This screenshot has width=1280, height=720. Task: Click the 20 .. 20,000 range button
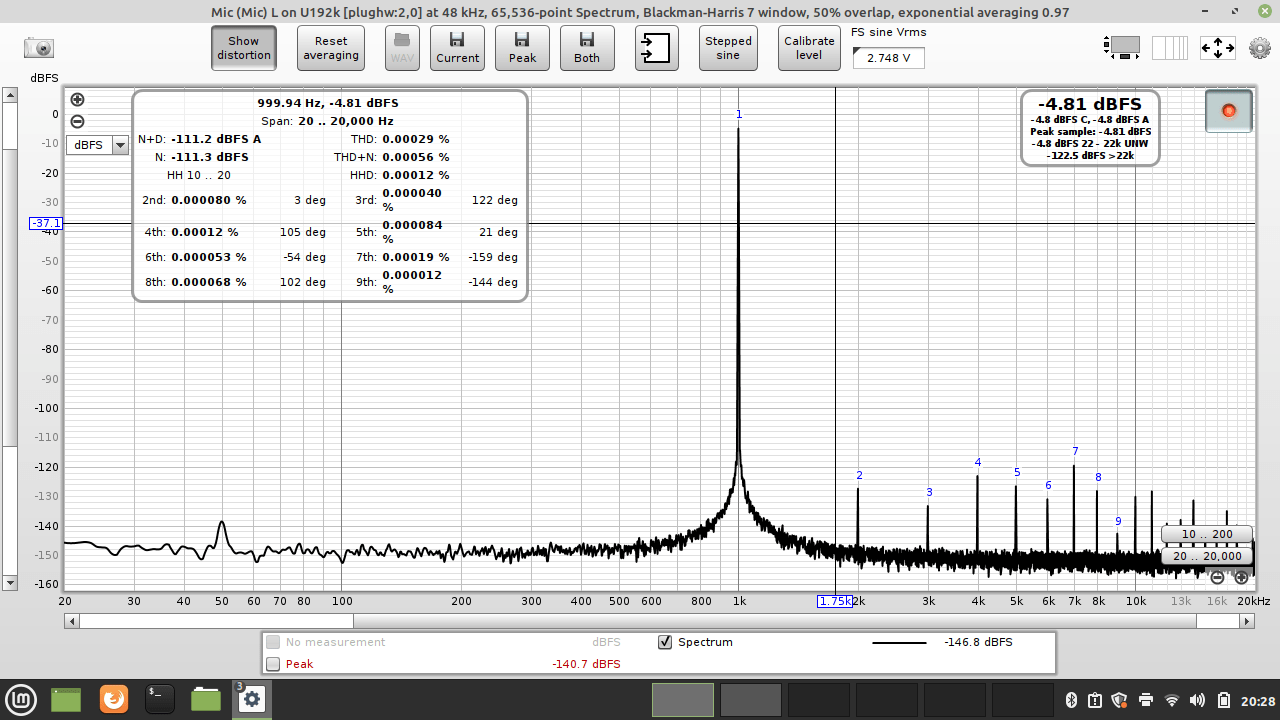[1206, 556]
